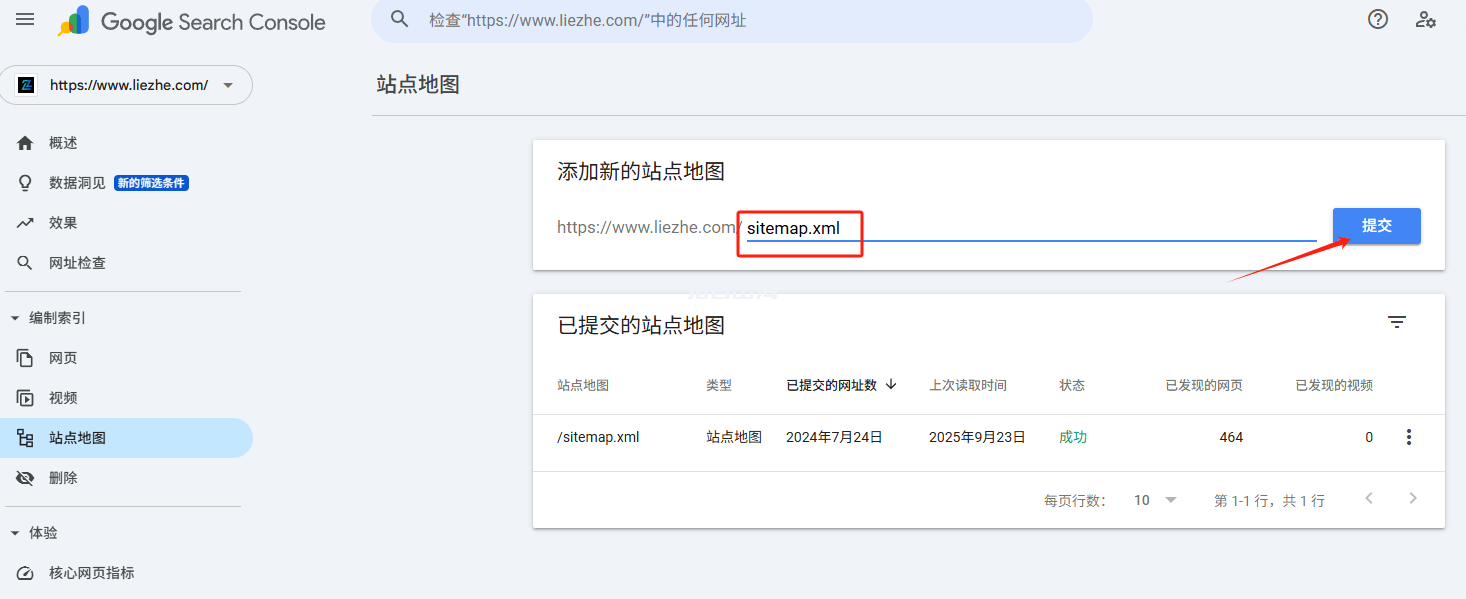The height and width of the screenshot is (599, 1466).
Task: Click the 类型 column header
Action: [x=719, y=385]
